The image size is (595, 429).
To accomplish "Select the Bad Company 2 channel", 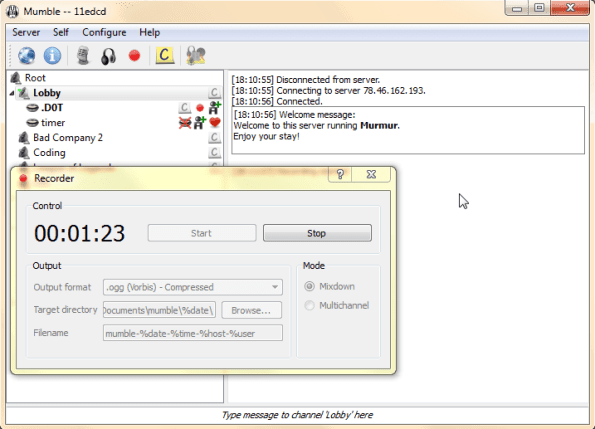I will pos(68,138).
